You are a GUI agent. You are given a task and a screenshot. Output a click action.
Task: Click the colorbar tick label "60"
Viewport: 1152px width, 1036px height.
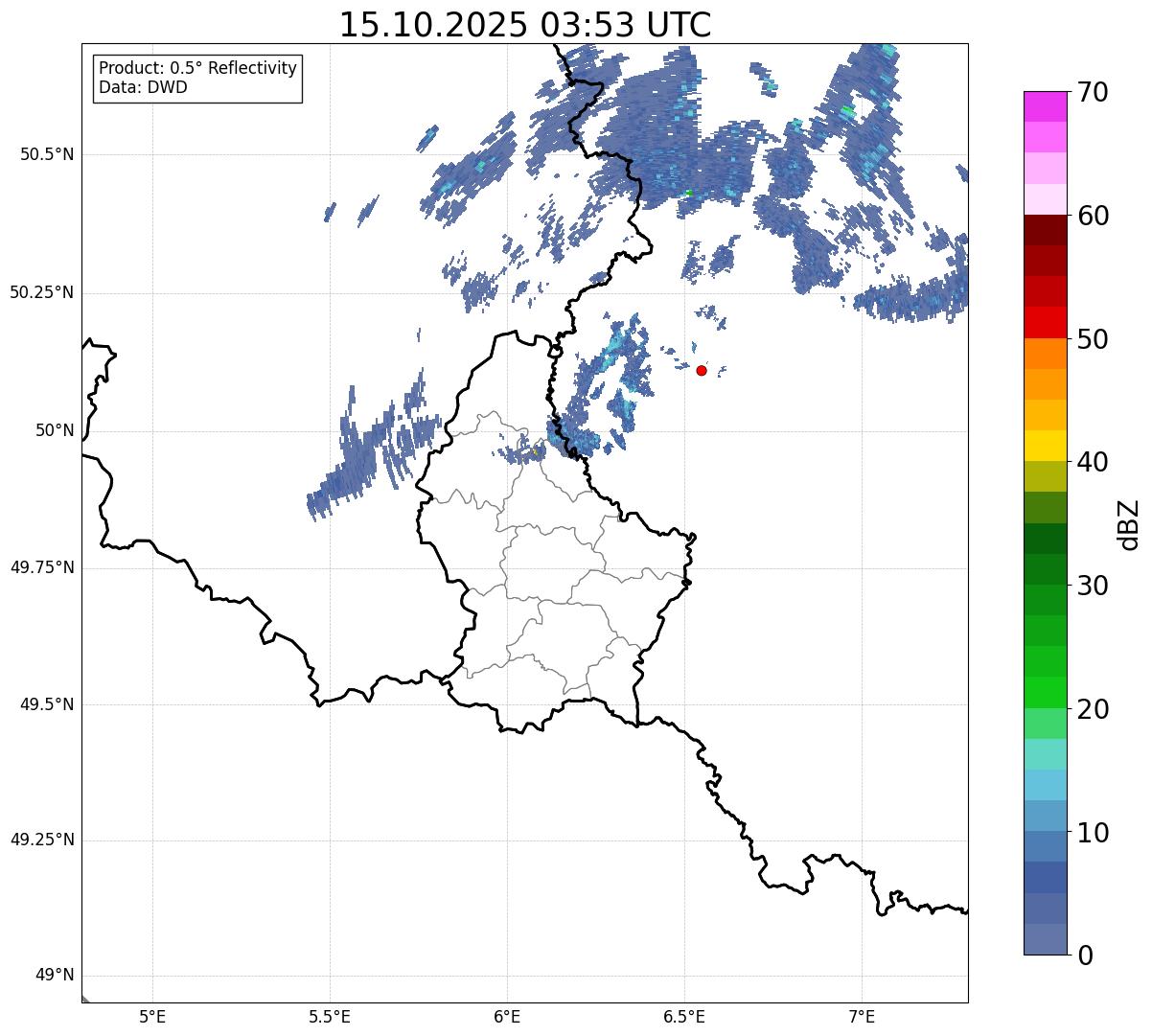pos(1093,216)
